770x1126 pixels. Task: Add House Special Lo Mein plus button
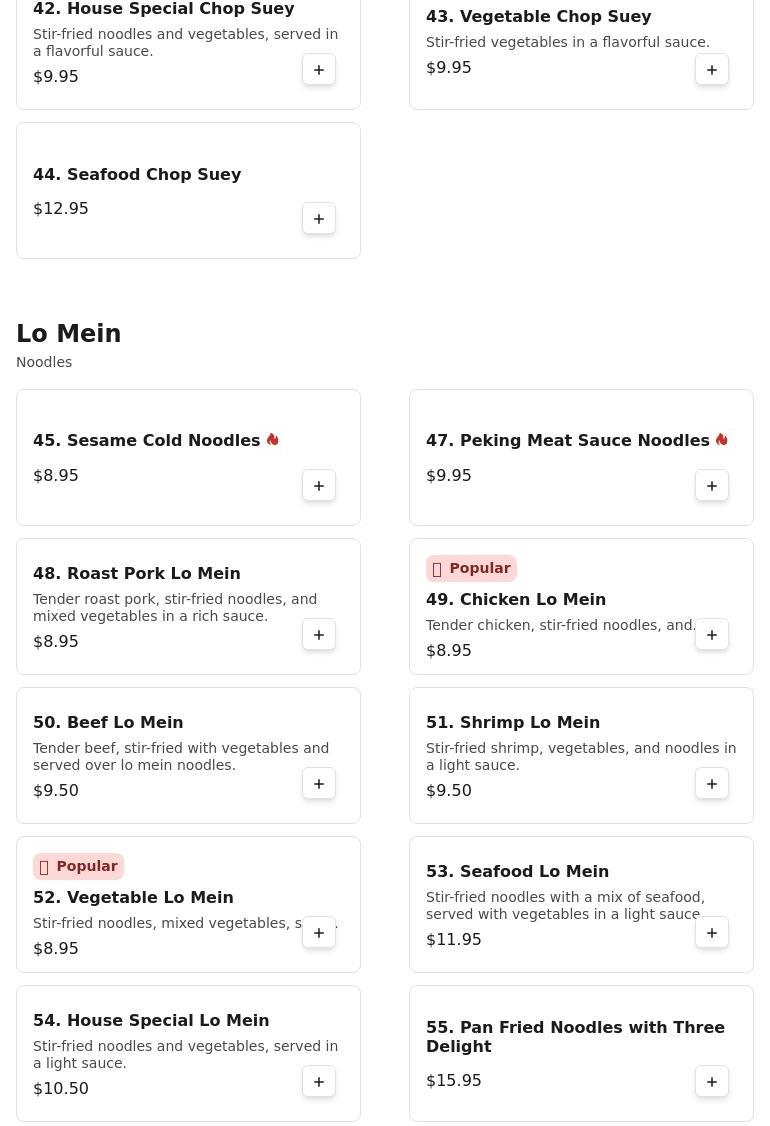pyautogui.click(x=319, y=1081)
